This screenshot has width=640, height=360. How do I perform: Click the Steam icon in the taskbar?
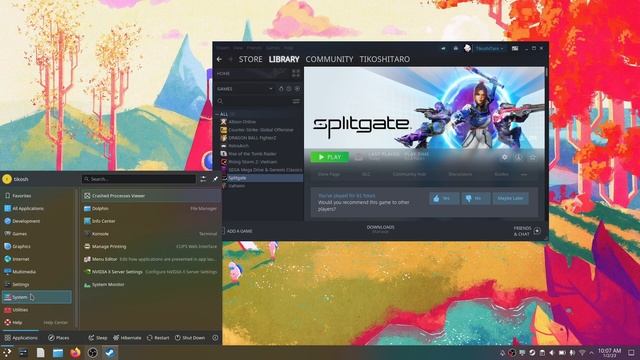[x=110, y=352]
